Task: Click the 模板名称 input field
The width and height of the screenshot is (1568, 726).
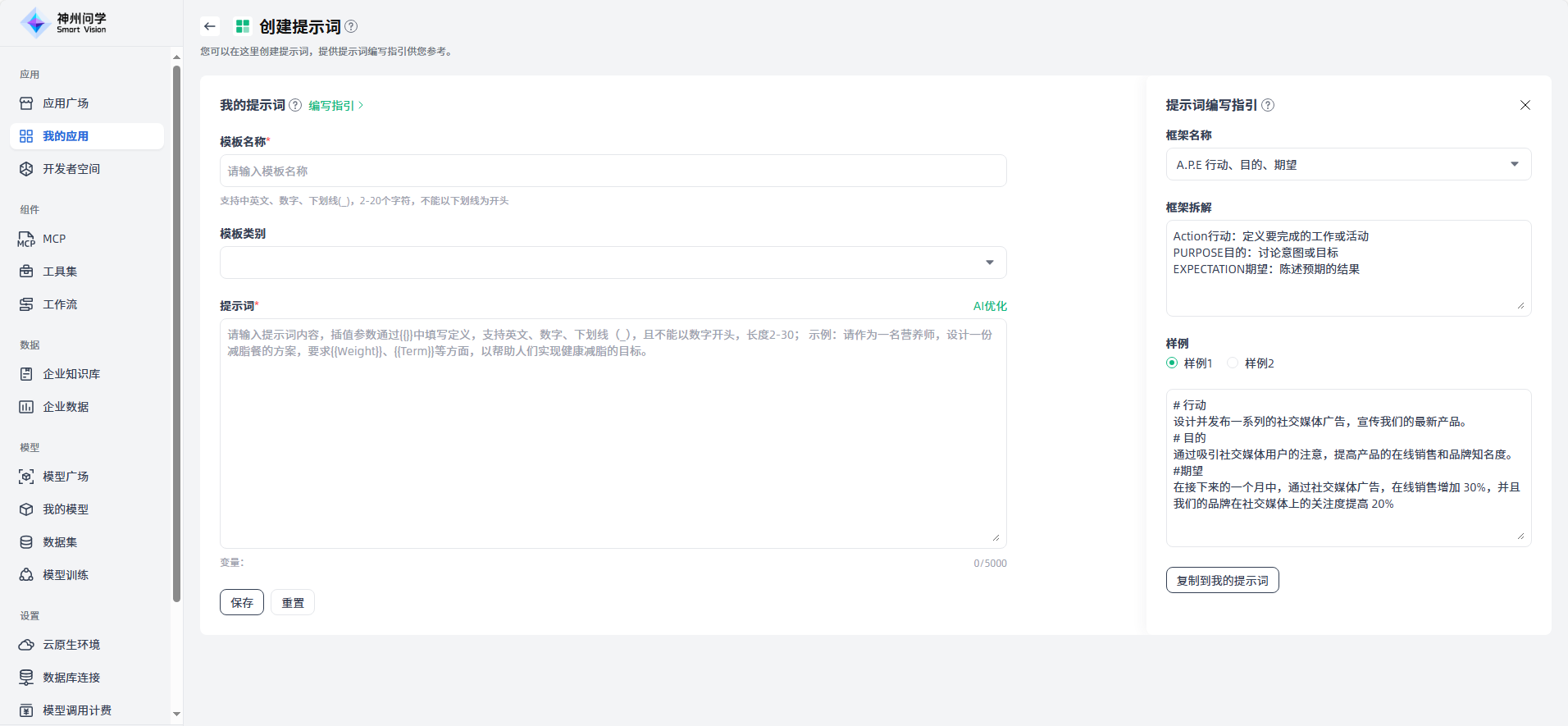Action: [x=613, y=171]
